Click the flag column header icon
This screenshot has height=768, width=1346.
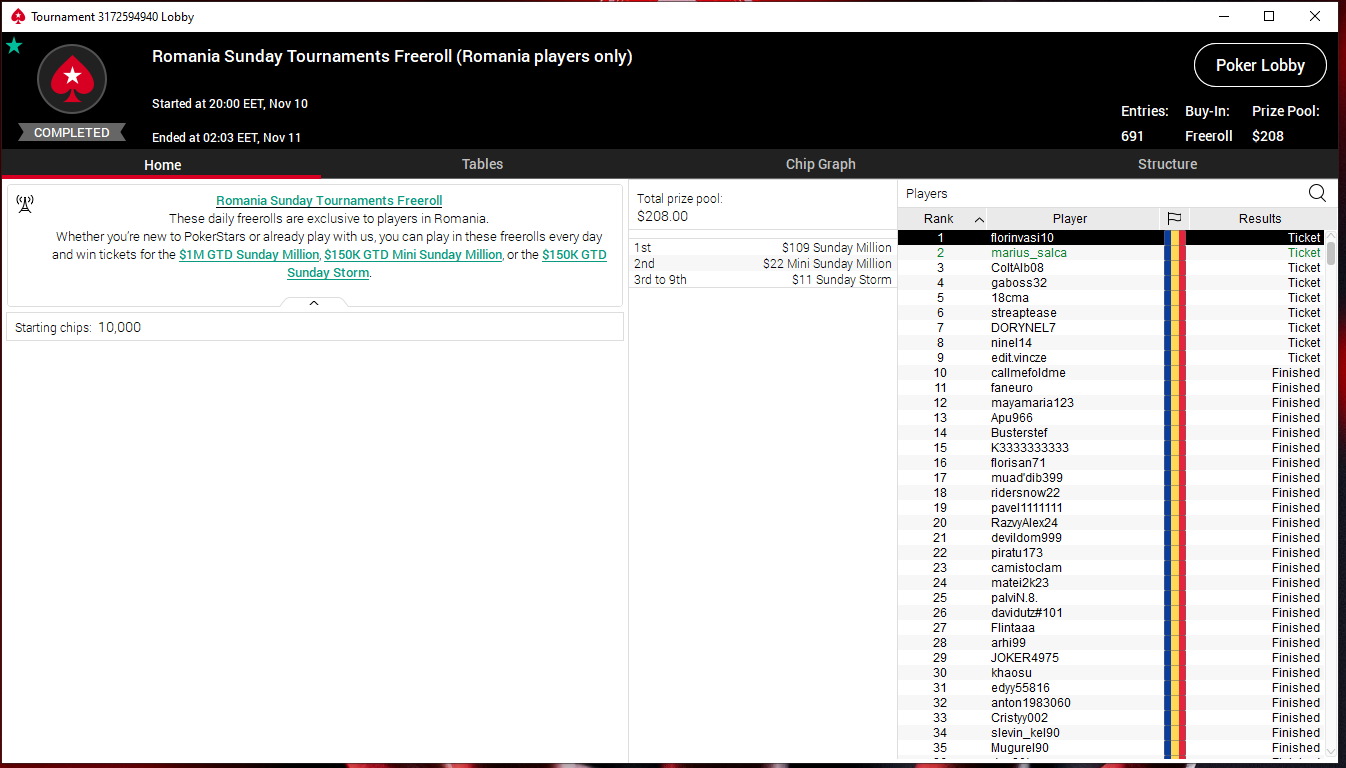(1174, 219)
